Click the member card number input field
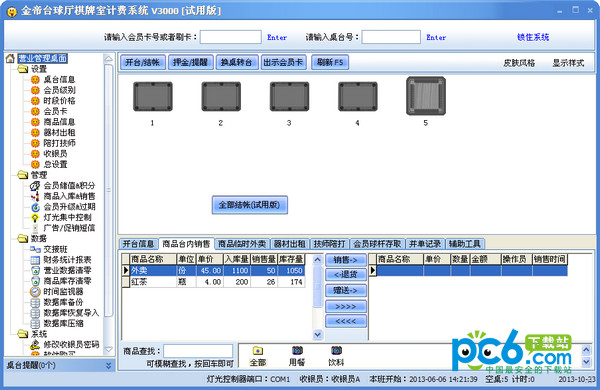 [231, 37]
